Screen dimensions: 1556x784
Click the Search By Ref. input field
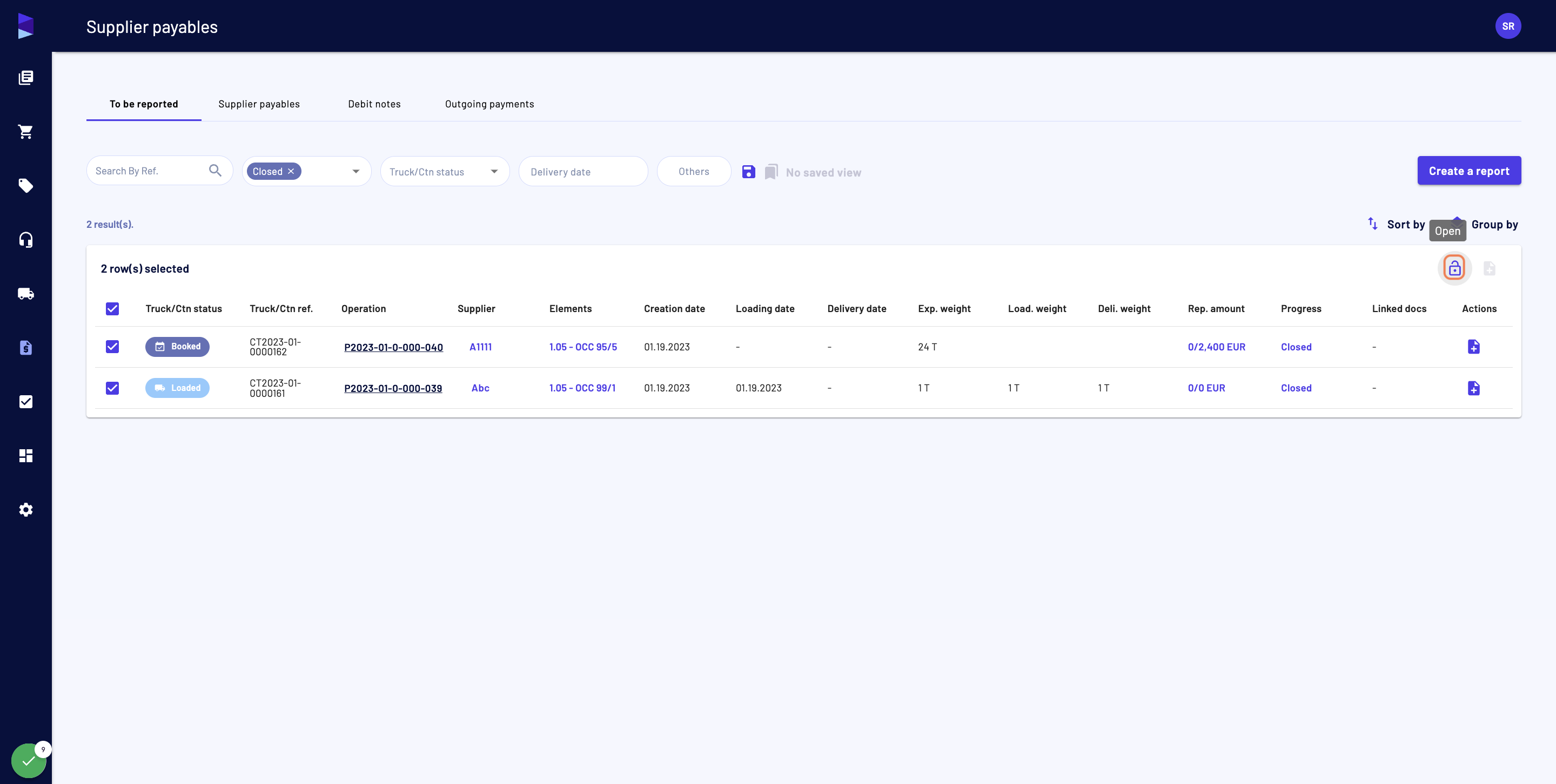coord(159,171)
